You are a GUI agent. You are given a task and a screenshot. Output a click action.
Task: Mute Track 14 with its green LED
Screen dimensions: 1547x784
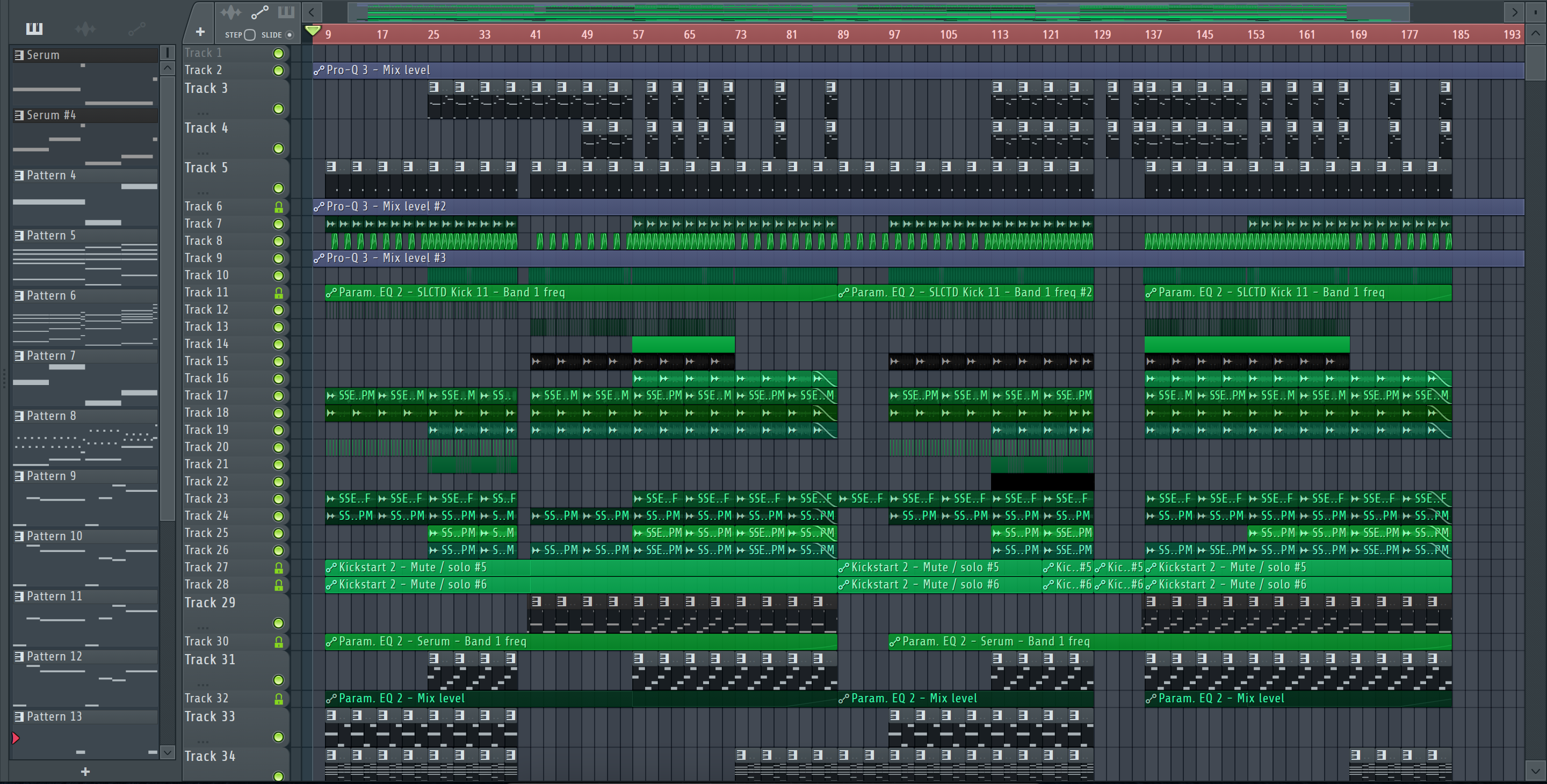(278, 345)
